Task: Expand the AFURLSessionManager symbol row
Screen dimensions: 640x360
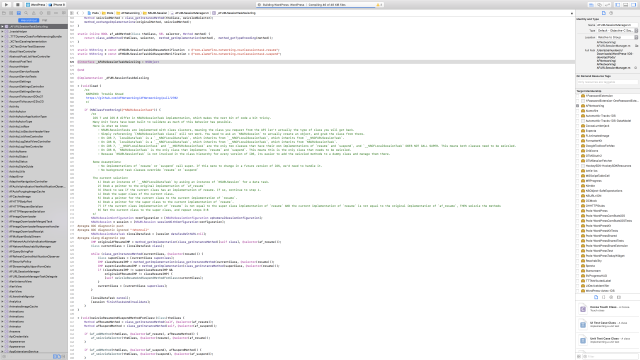Action: pyautogui.click(x=2, y=271)
